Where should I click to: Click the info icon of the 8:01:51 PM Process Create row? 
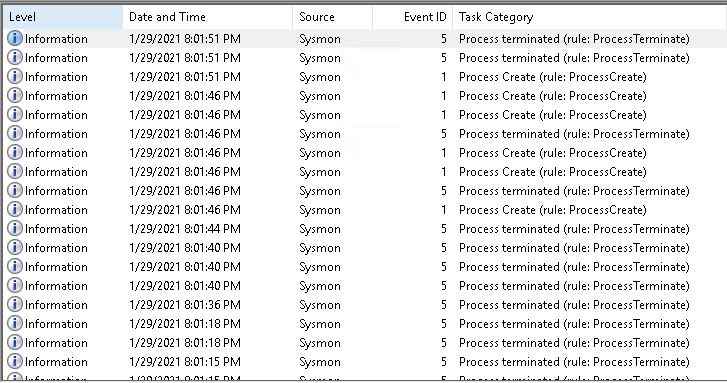click(15, 77)
